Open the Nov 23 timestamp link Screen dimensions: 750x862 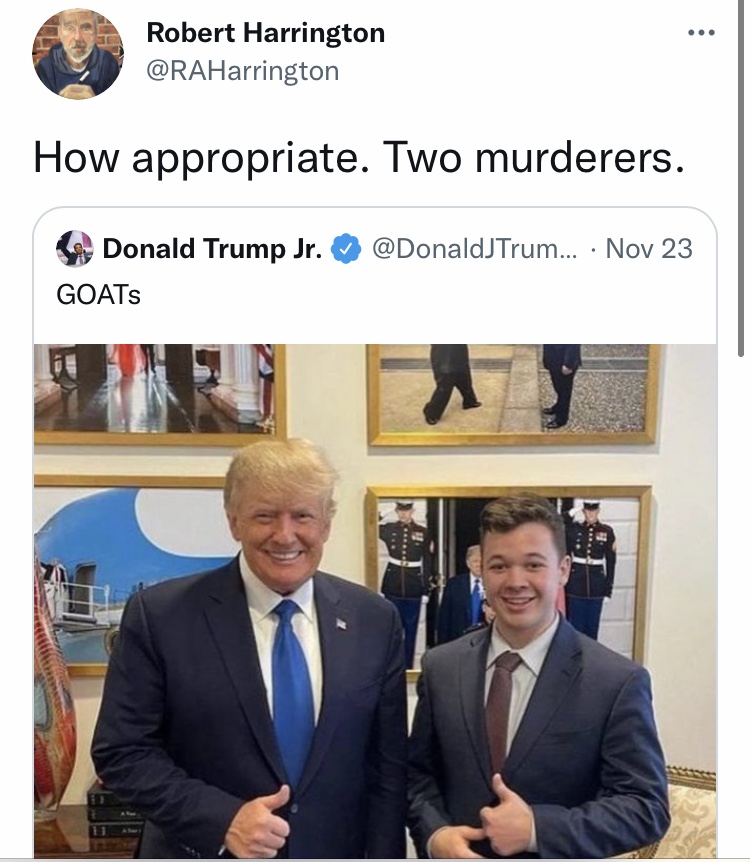coord(649,248)
